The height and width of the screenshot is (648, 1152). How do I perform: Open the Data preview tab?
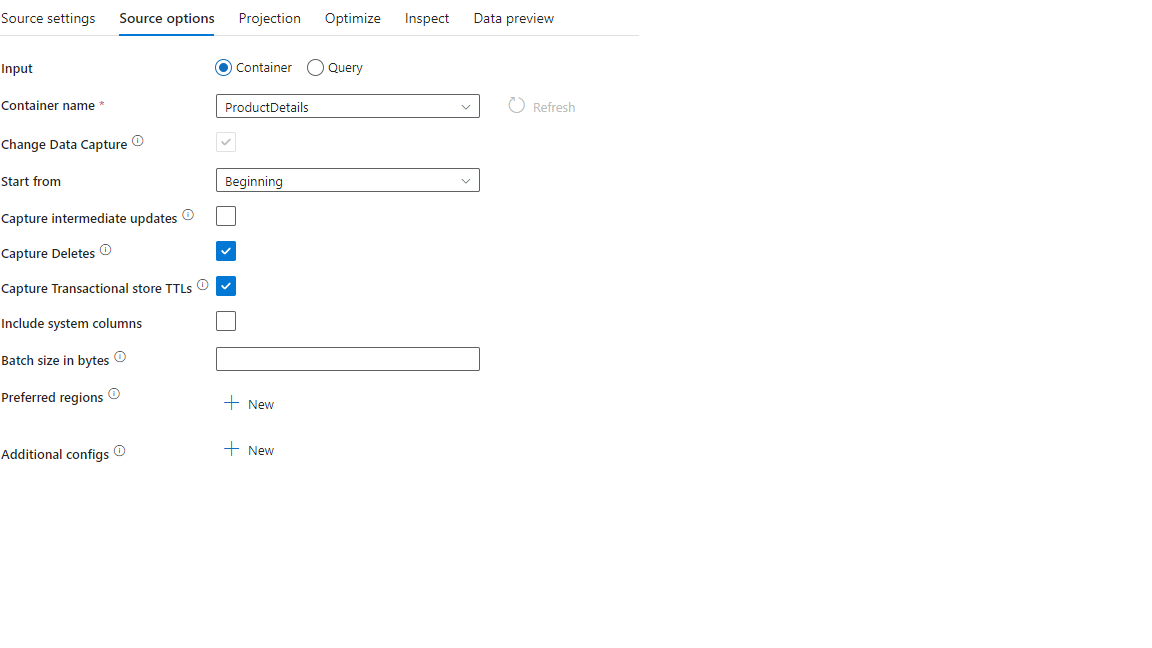513,18
